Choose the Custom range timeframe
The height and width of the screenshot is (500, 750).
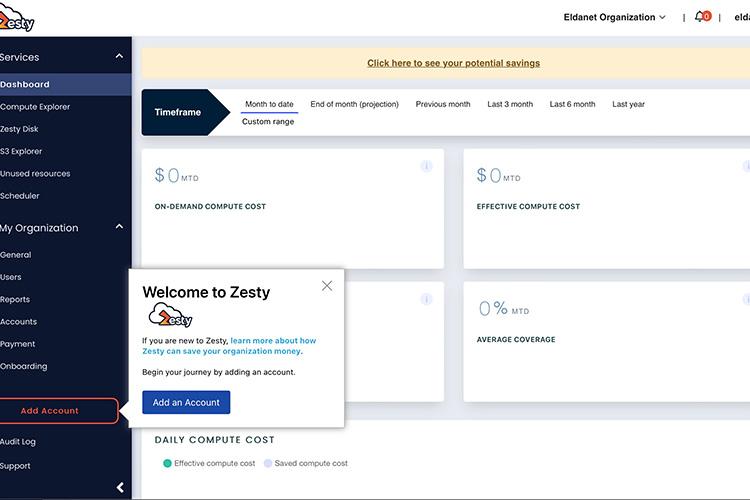coord(268,122)
